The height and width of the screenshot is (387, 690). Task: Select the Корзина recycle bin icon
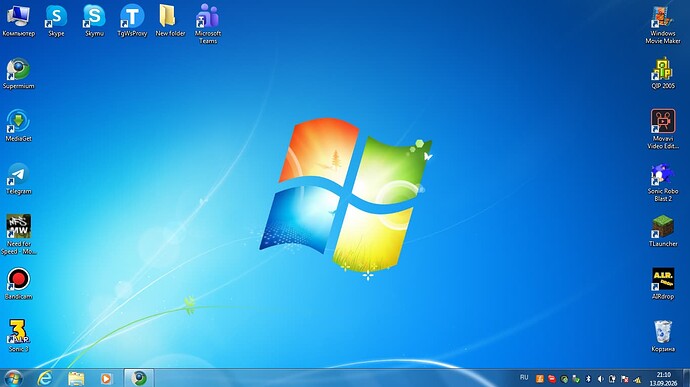[x=663, y=336]
